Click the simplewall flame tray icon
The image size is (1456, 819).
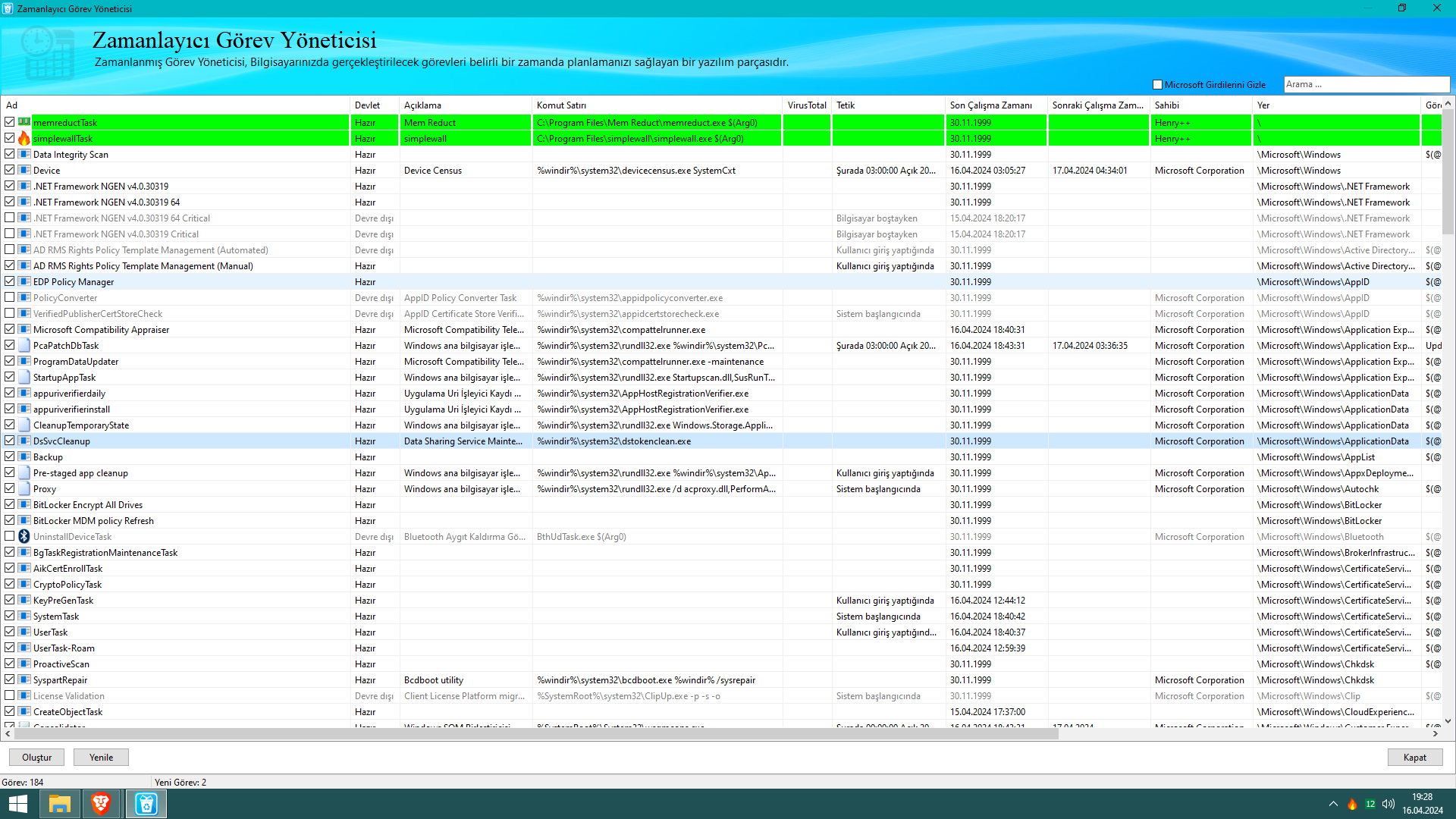click(x=1352, y=804)
